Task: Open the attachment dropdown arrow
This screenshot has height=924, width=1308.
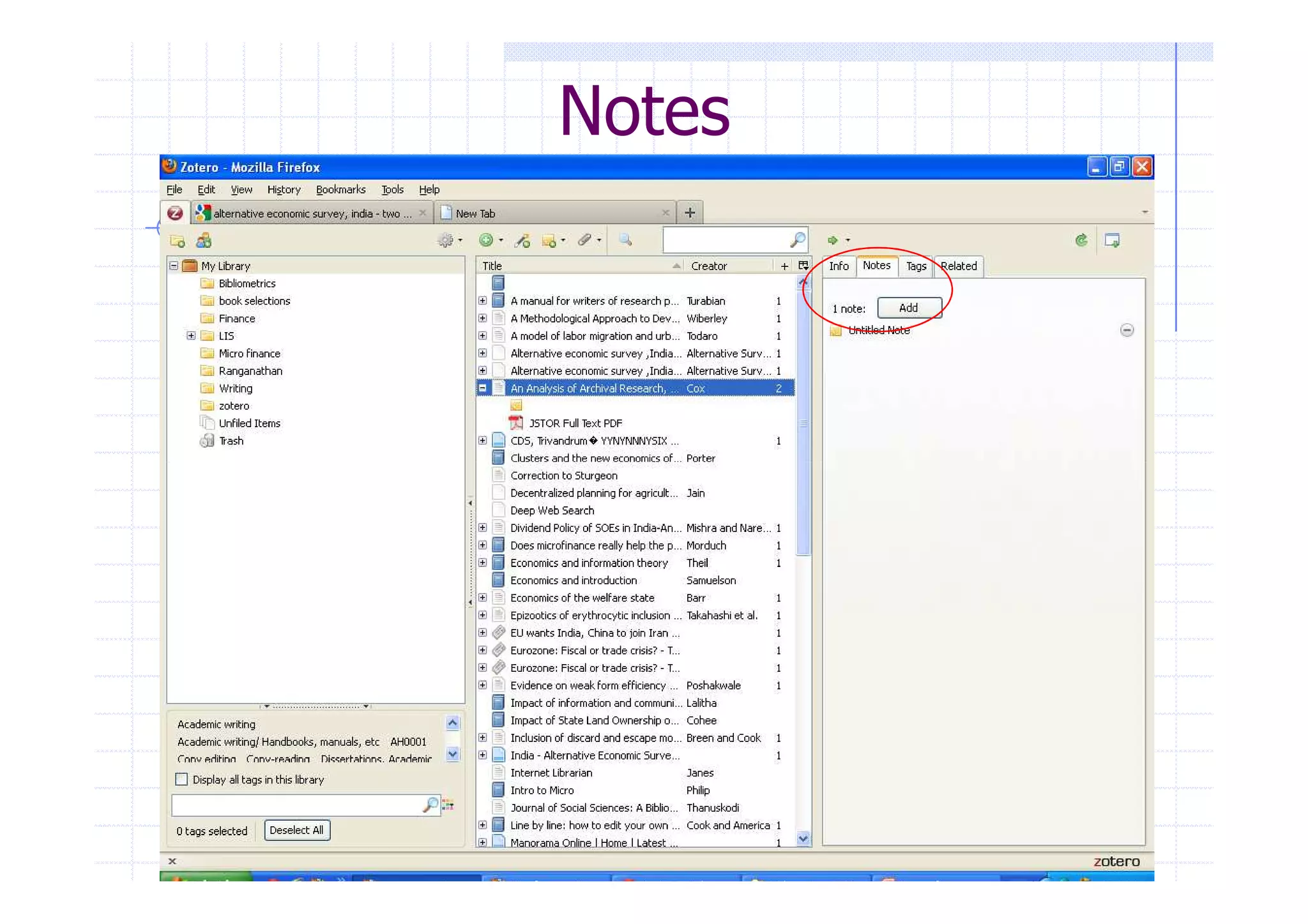Action: point(599,241)
